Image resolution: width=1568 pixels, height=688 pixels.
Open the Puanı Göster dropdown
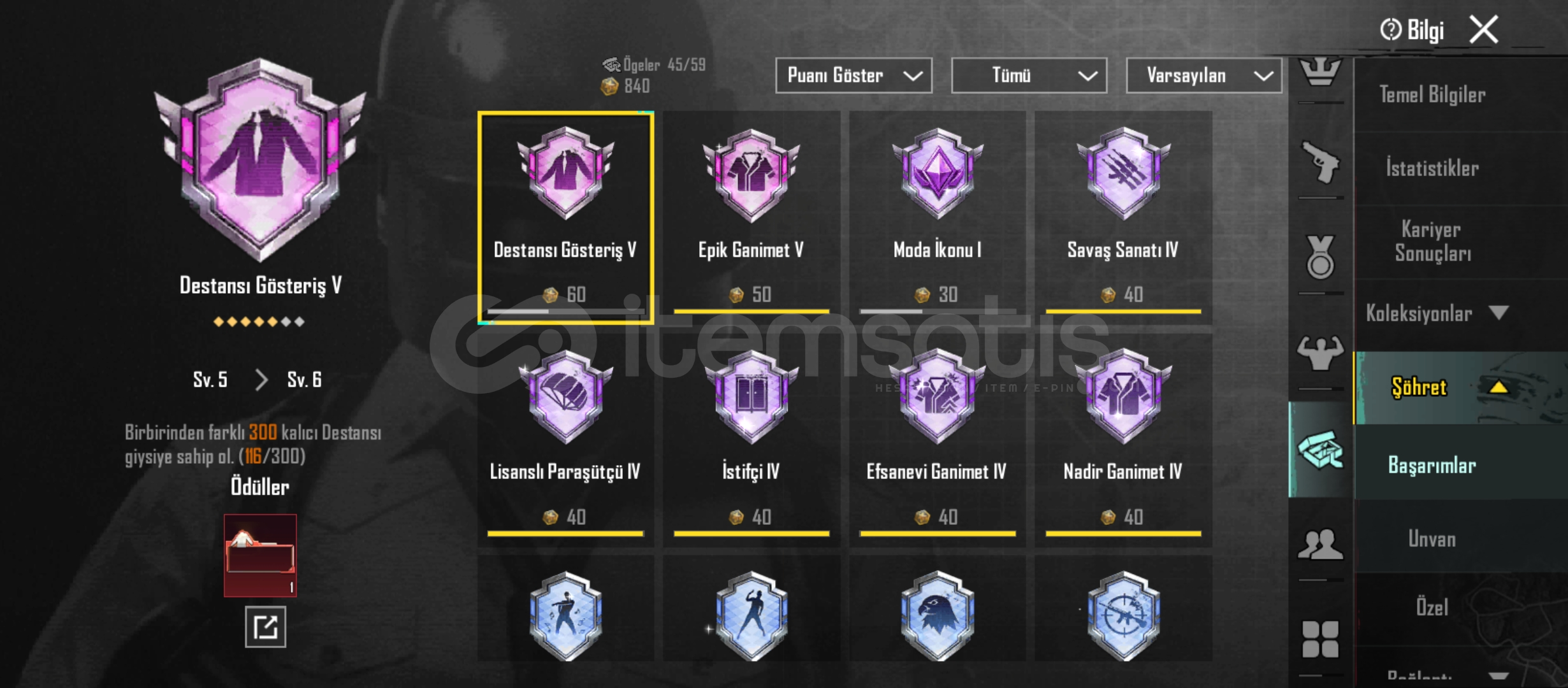(853, 76)
